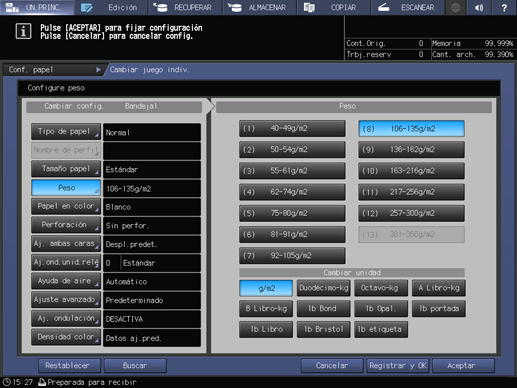Click the Restablecer button

pos(69,366)
